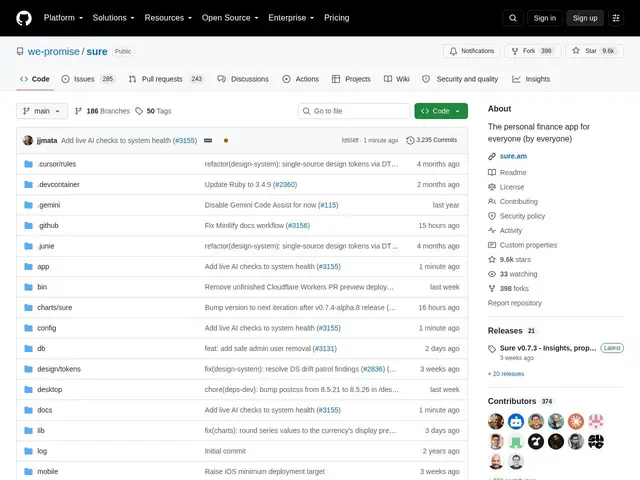Click the .devcontainer folder icon

tap(28, 184)
